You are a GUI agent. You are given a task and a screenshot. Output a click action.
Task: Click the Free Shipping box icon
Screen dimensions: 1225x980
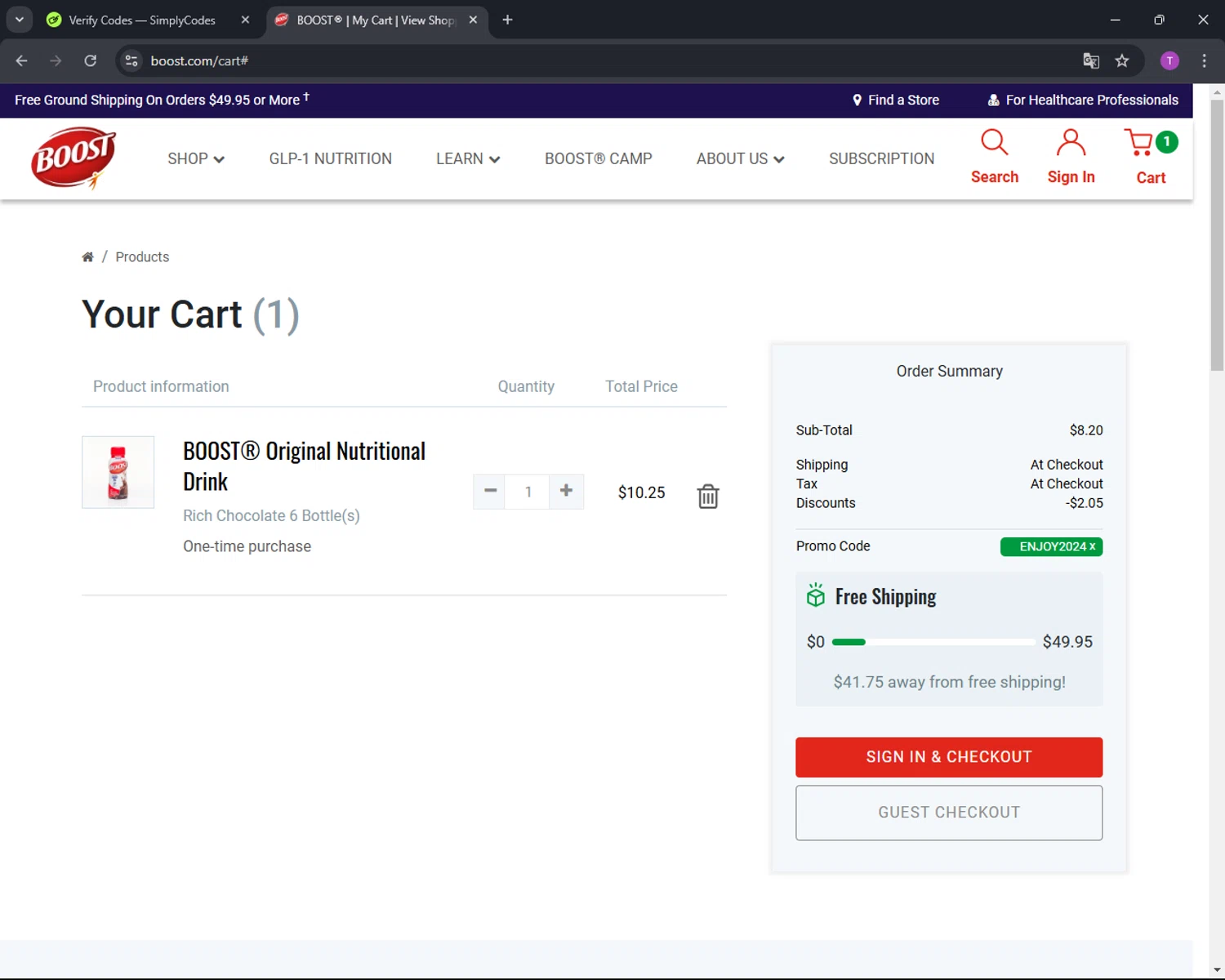click(816, 595)
